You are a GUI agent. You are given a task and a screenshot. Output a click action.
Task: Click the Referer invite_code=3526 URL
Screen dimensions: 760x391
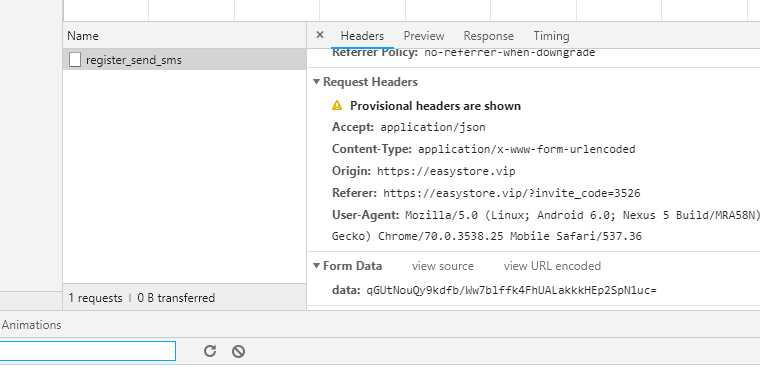tap(512, 193)
